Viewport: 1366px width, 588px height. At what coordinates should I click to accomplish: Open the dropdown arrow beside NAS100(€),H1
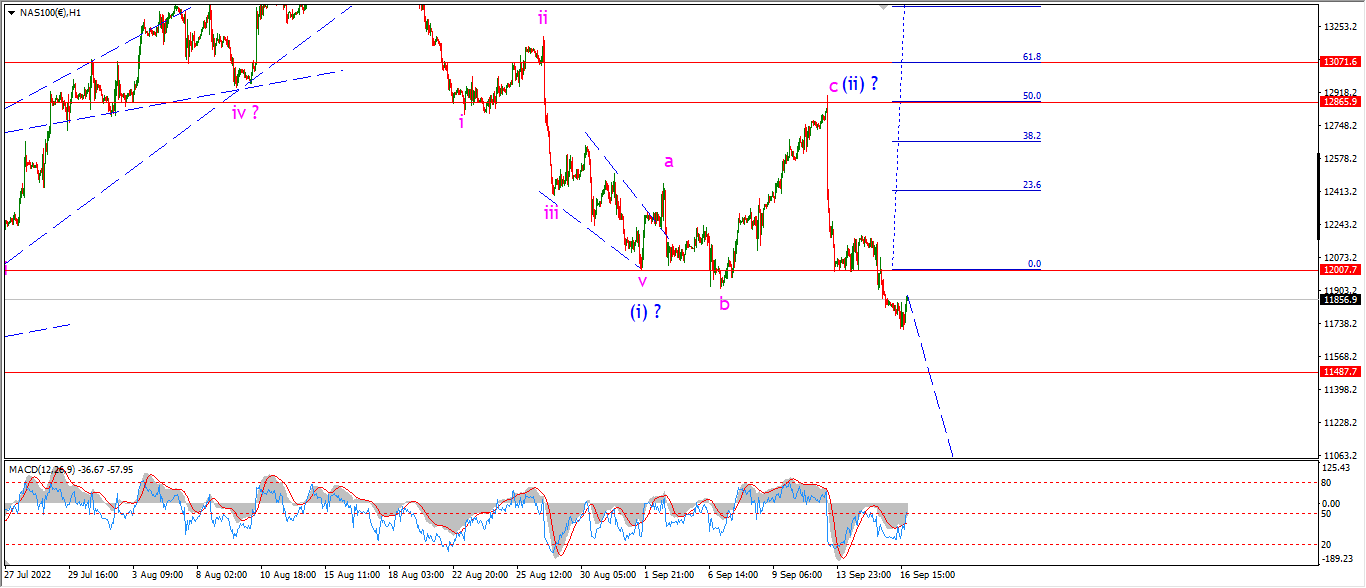(x=11, y=12)
